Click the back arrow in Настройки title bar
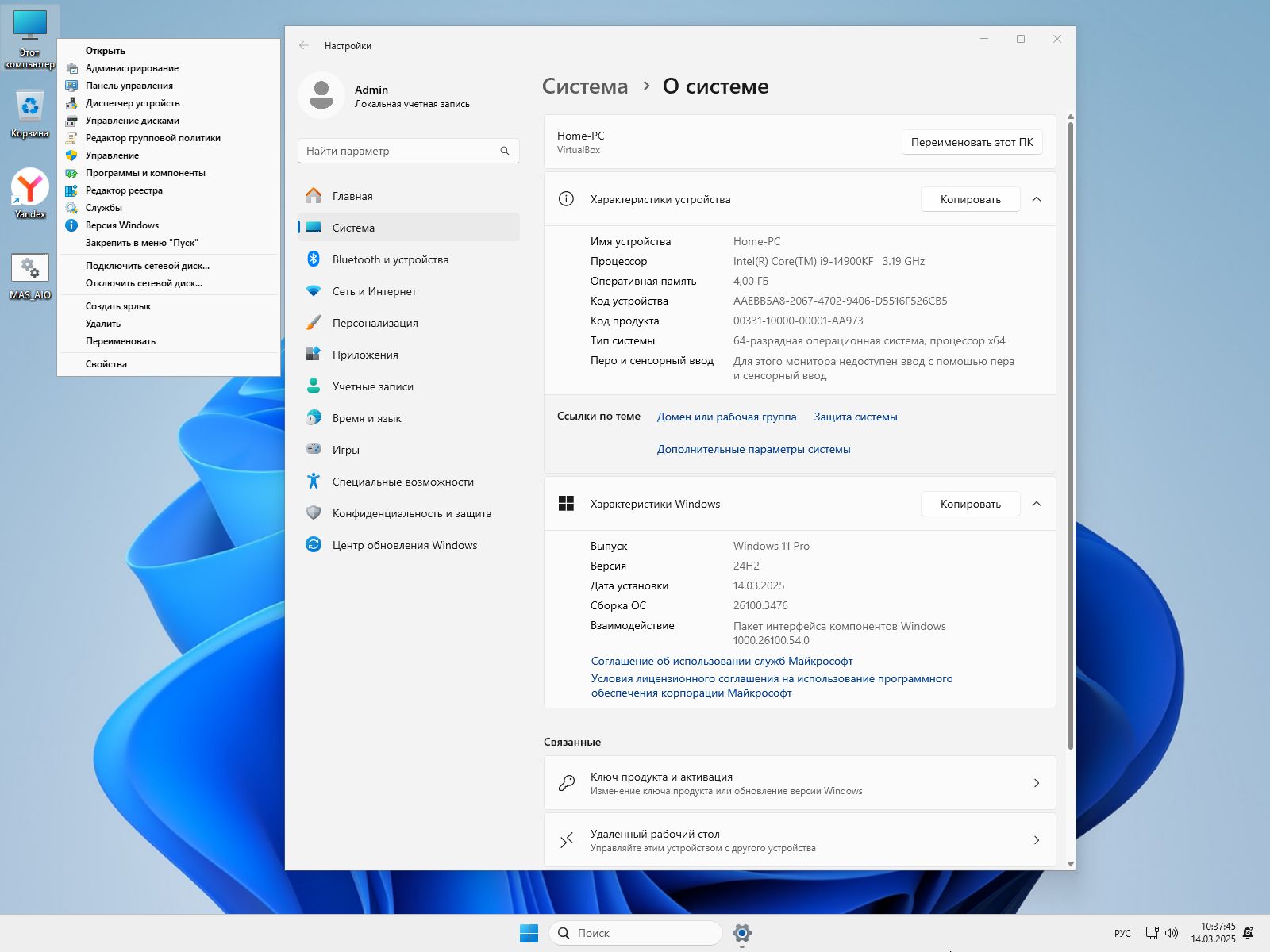 click(303, 46)
